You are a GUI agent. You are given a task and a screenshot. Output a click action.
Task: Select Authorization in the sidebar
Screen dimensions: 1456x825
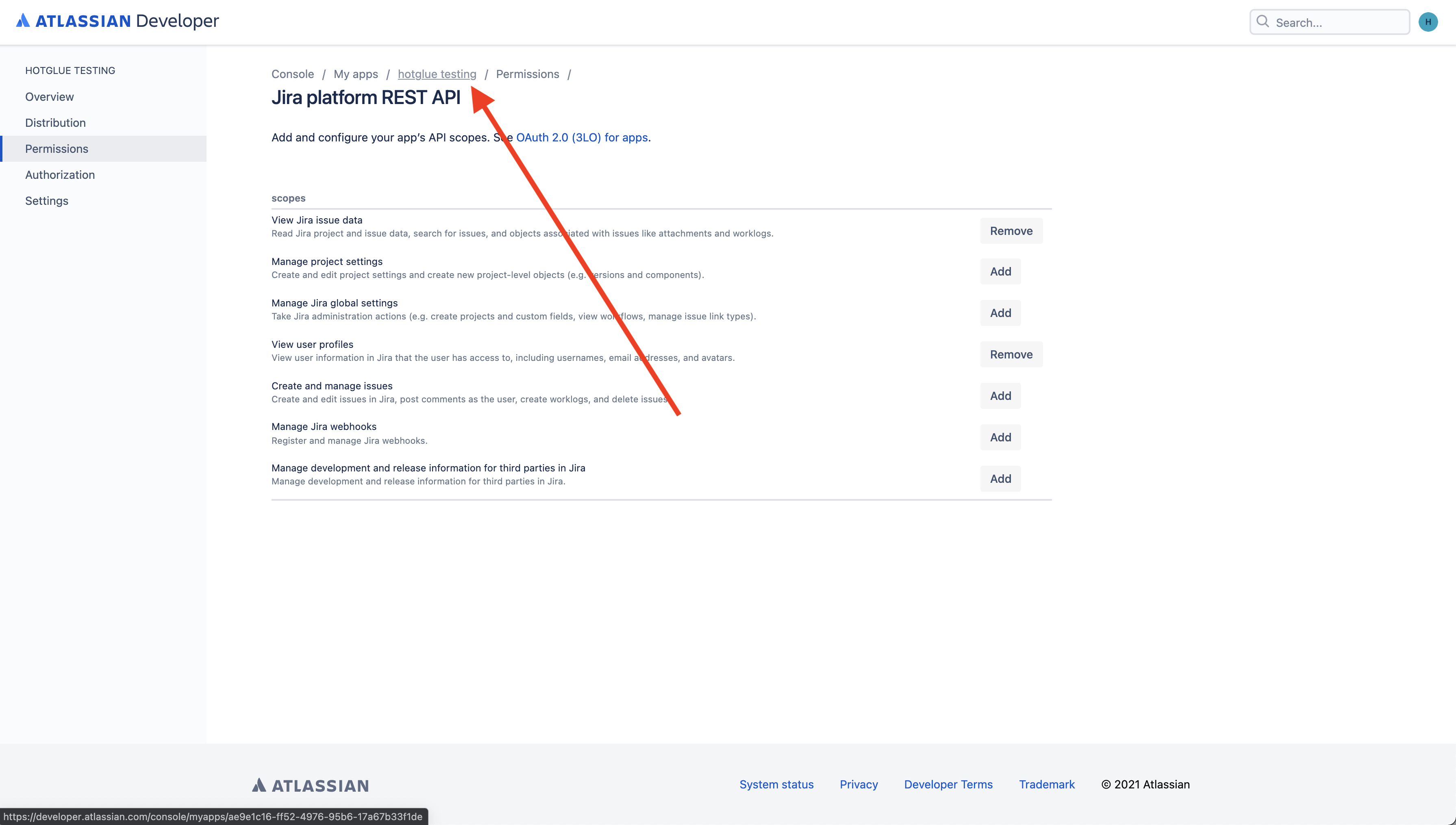pos(60,175)
